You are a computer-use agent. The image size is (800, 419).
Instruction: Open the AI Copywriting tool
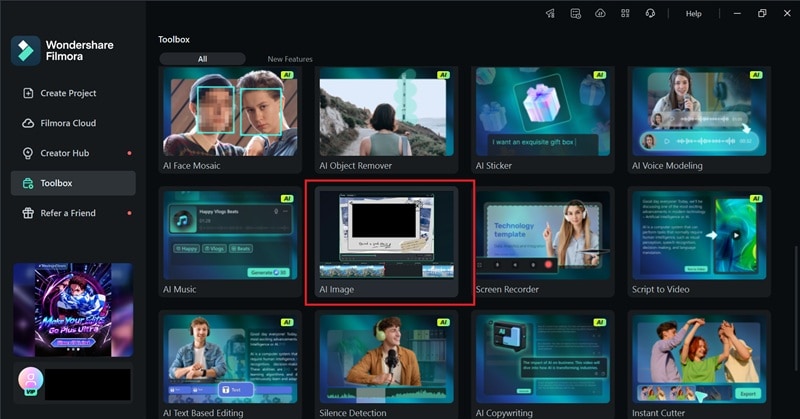(x=543, y=365)
